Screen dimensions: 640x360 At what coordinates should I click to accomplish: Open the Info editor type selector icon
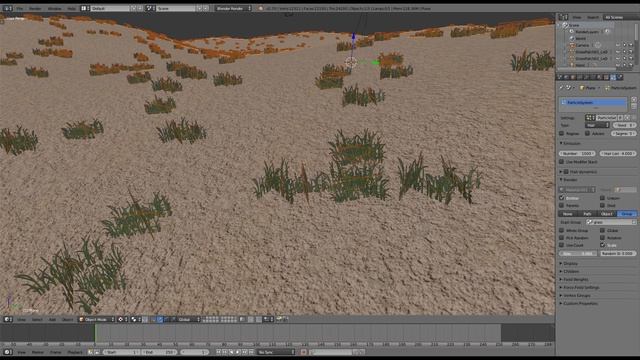click(x=7, y=8)
